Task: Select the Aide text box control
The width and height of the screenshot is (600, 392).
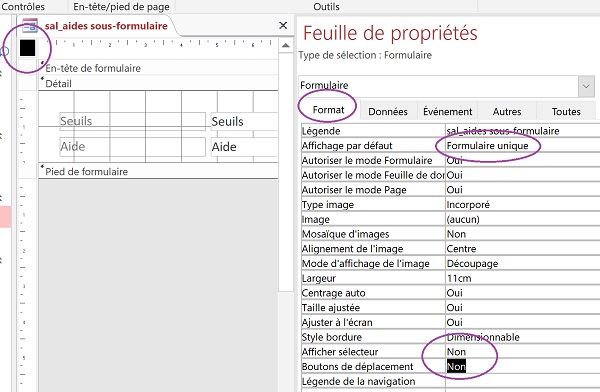Action: point(244,147)
